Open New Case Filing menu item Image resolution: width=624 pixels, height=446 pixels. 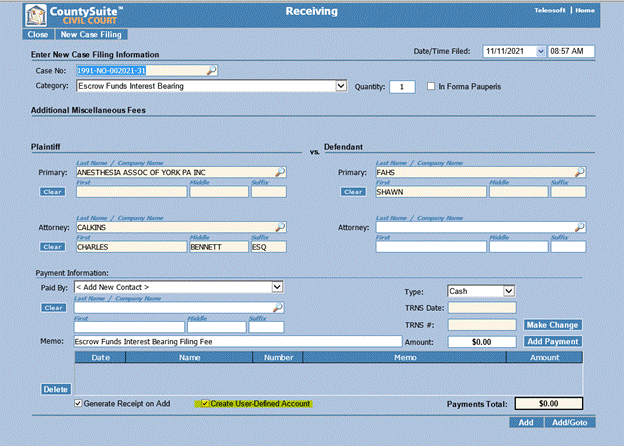point(91,35)
